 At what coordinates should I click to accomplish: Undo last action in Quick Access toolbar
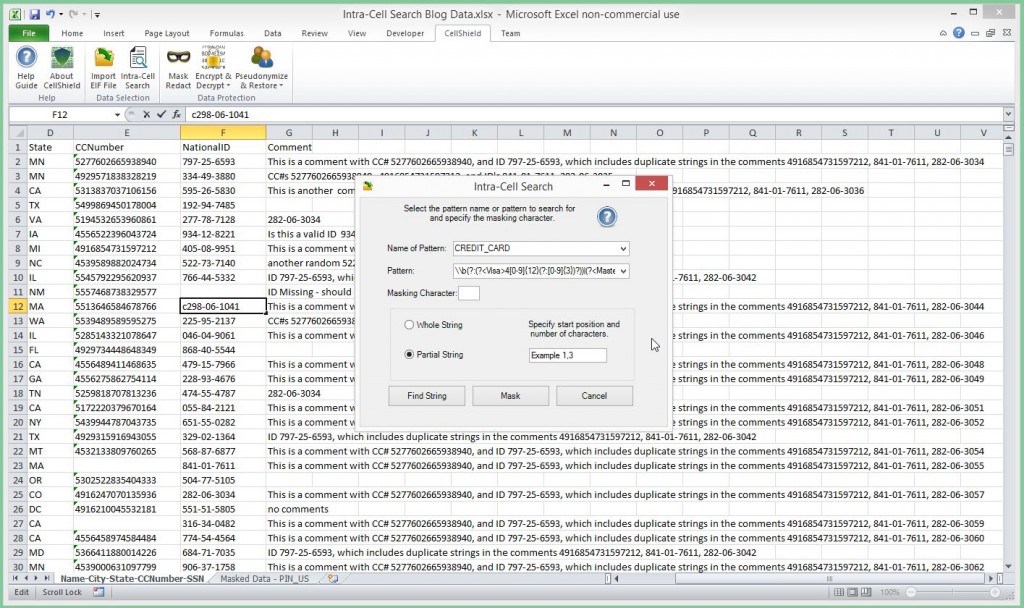click(x=50, y=14)
